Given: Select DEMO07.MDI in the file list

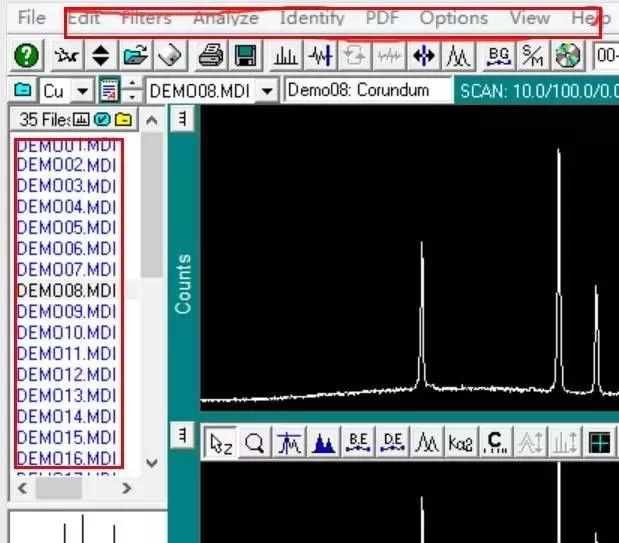Looking at the screenshot, I should coord(66,270).
